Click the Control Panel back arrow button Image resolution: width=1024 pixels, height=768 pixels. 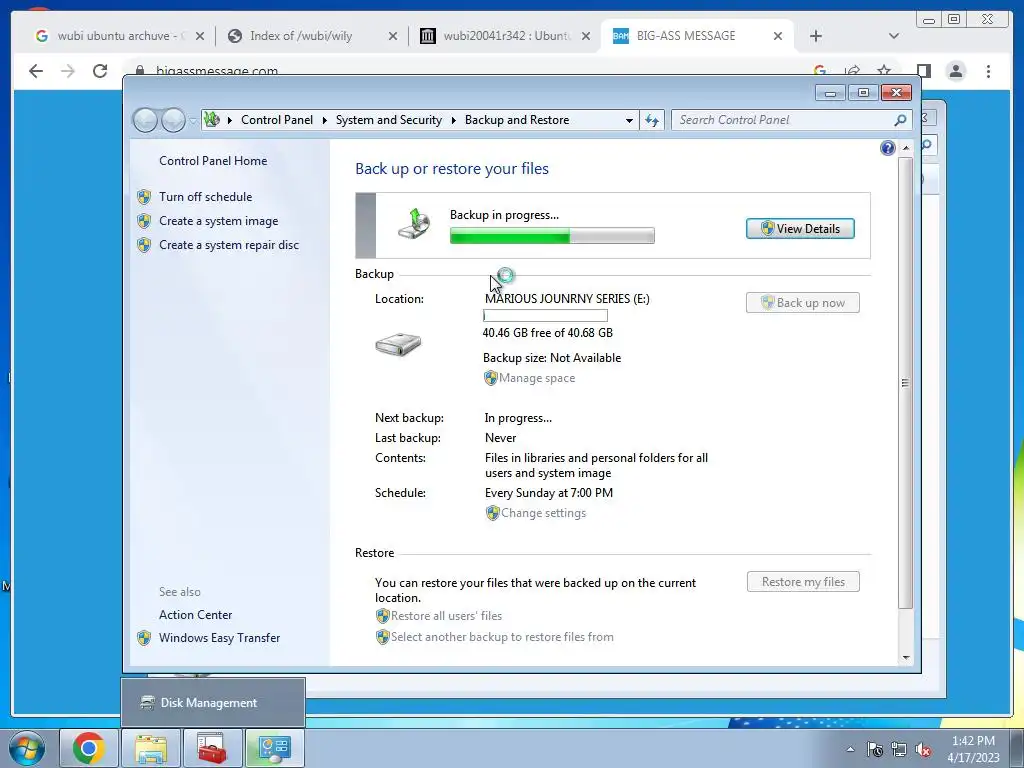point(145,120)
